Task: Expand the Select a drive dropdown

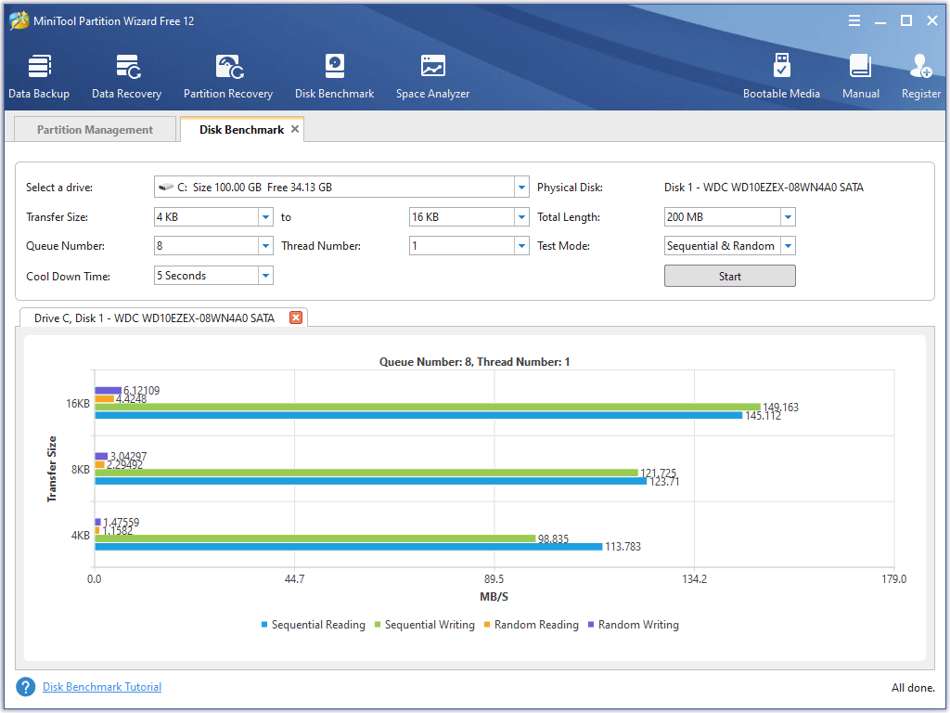Action: point(522,187)
